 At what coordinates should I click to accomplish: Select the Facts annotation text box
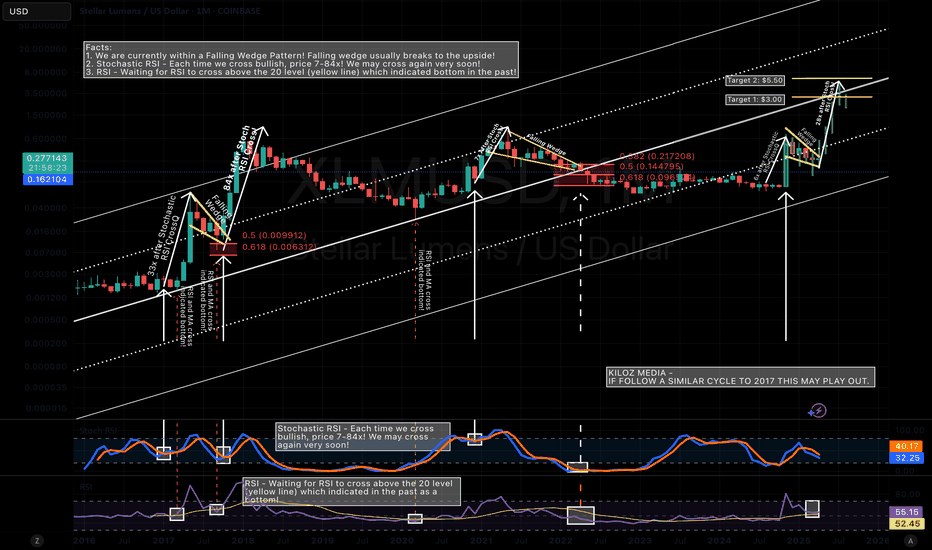click(x=301, y=59)
